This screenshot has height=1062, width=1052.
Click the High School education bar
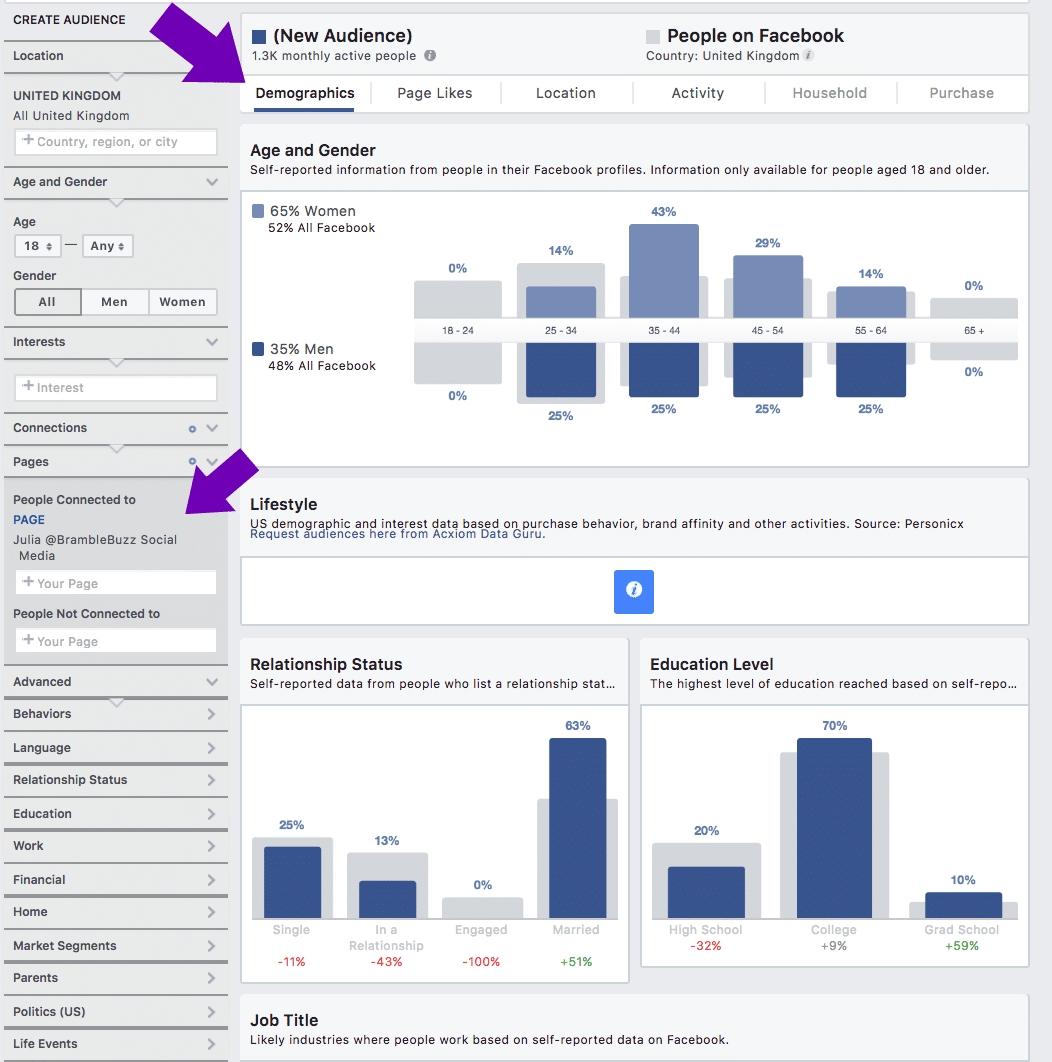707,893
